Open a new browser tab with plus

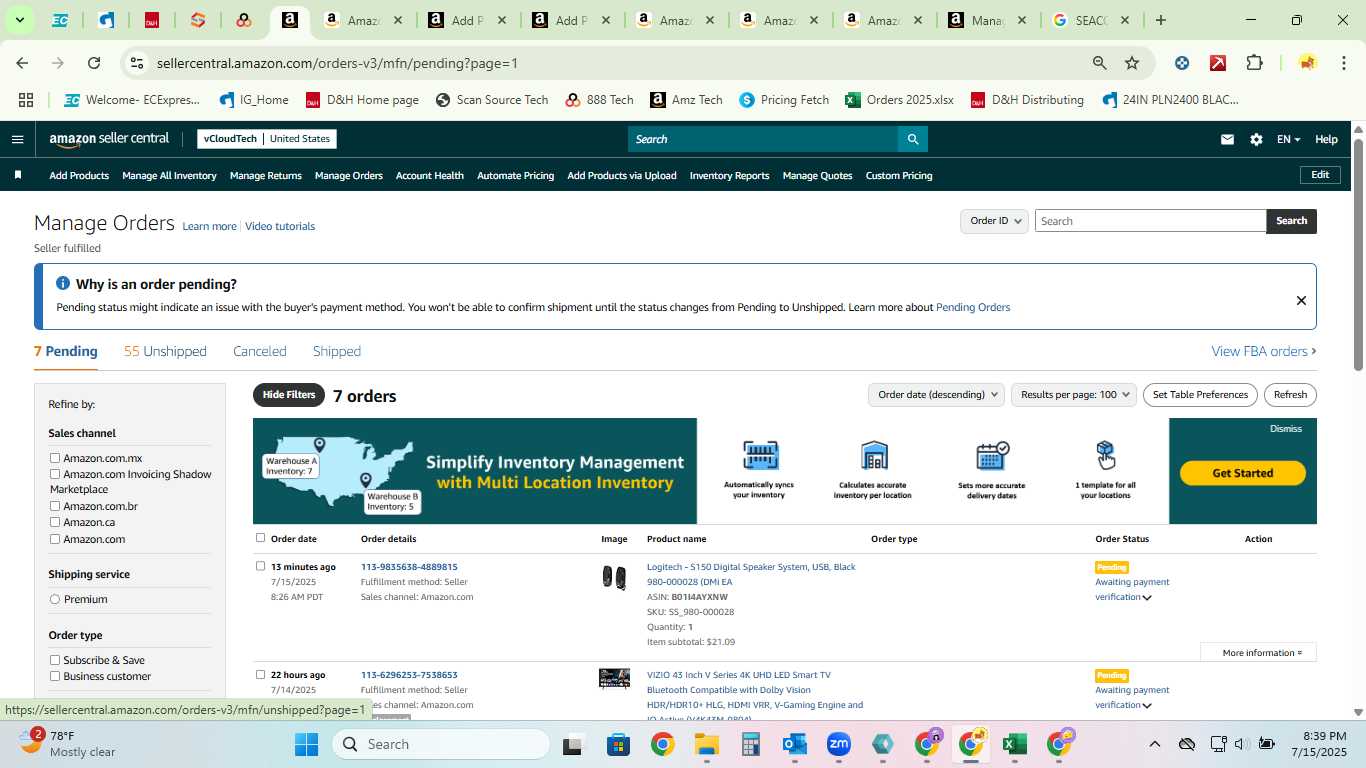[1160, 20]
